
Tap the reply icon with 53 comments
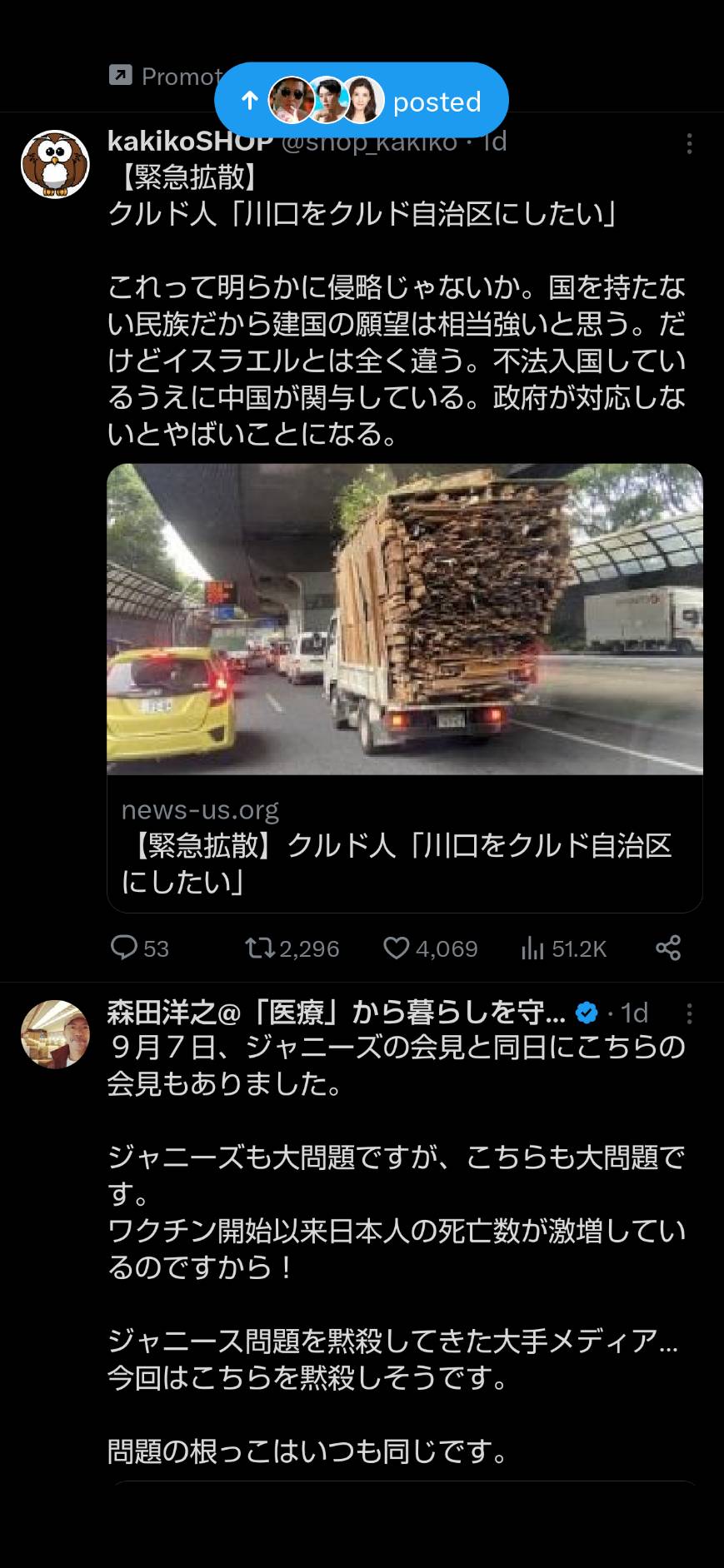[x=124, y=948]
